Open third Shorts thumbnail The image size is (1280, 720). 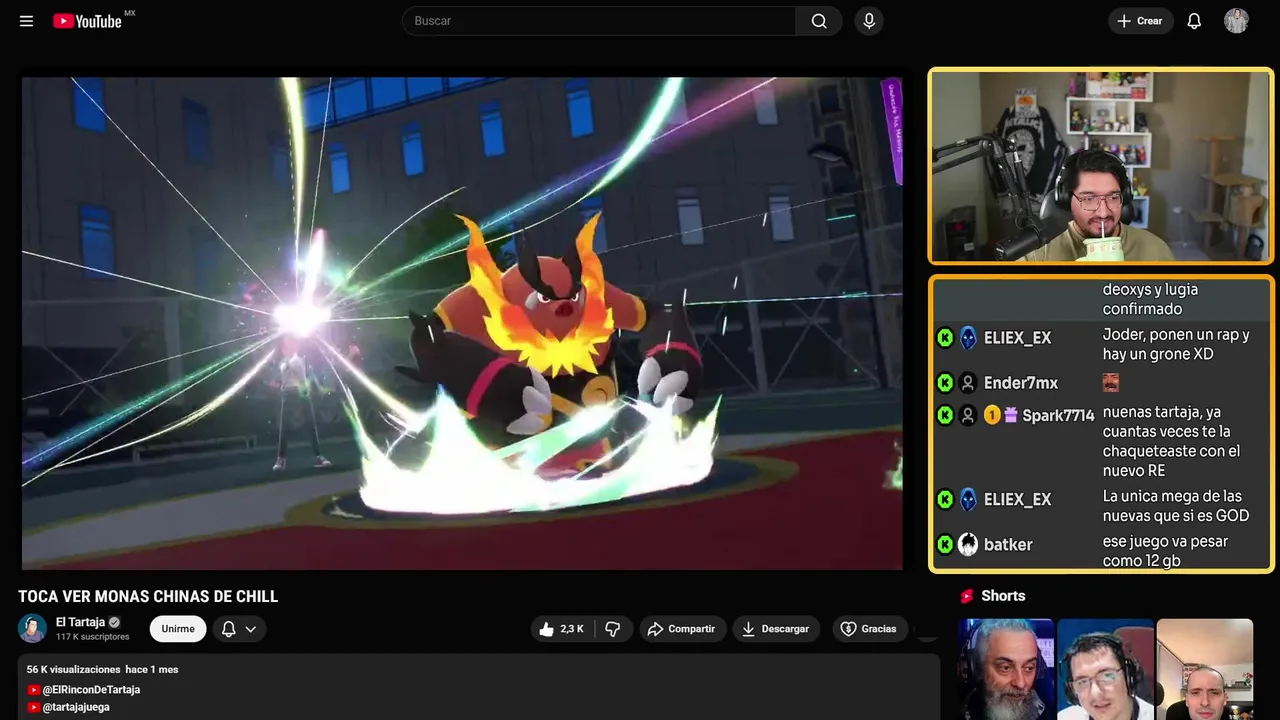1205,669
